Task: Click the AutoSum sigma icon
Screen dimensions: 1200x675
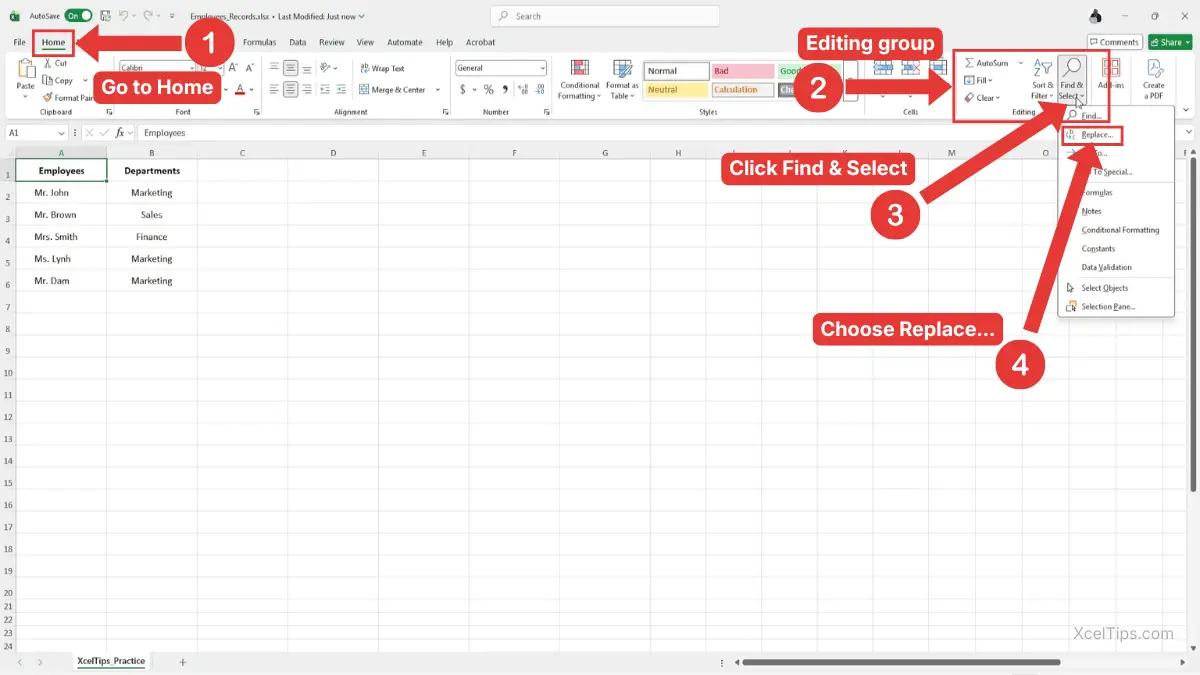Action: pyautogui.click(x=969, y=63)
